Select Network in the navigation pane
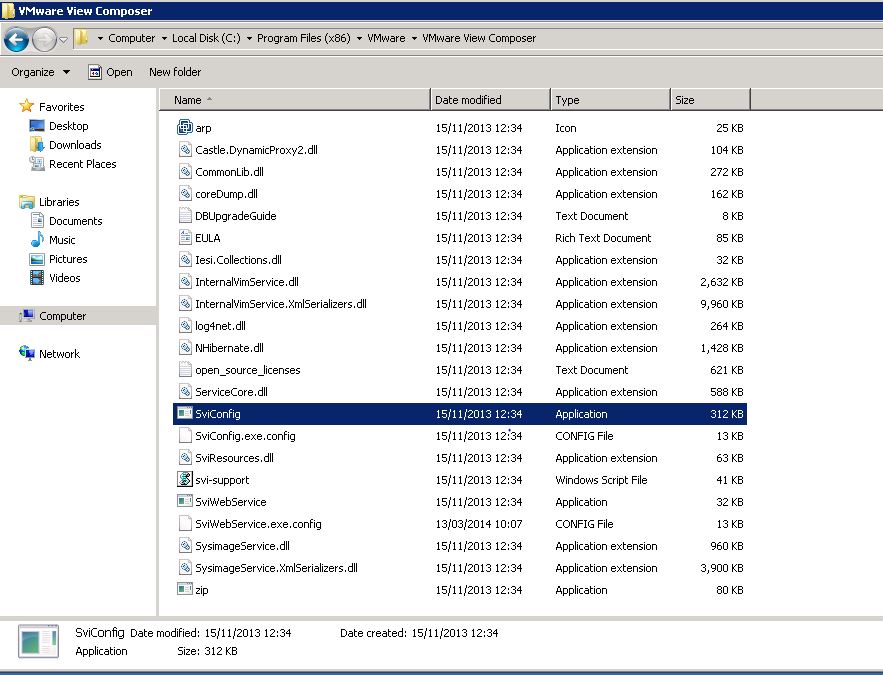The width and height of the screenshot is (883, 675). point(59,354)
